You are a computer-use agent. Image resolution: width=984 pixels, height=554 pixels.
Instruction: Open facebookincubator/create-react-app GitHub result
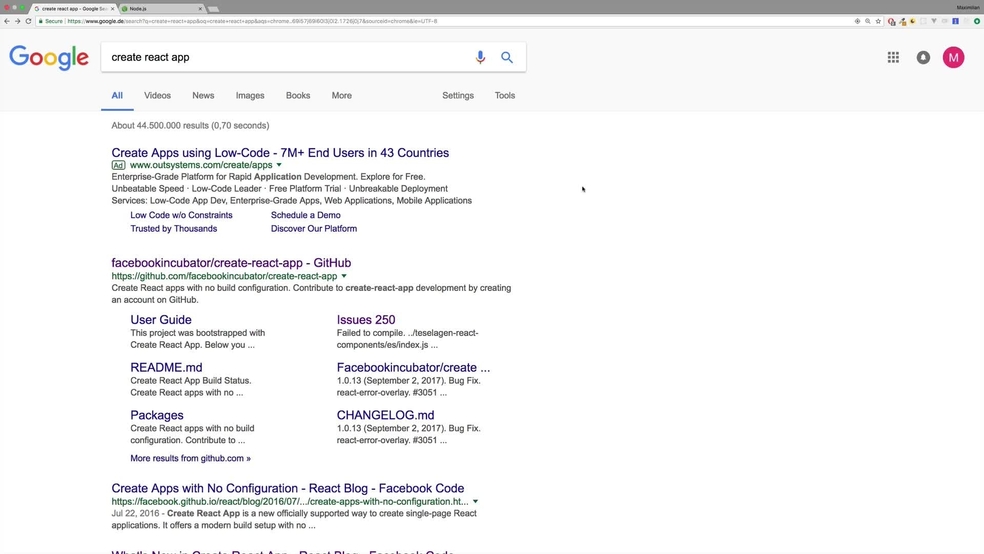231,263
